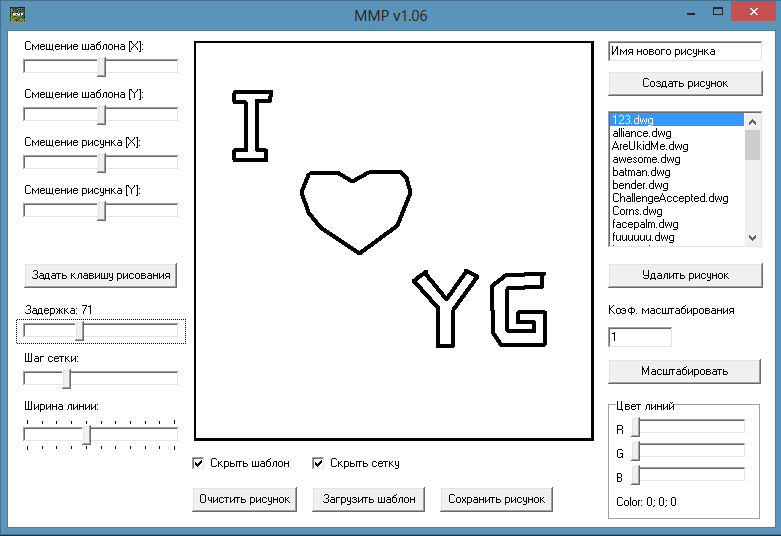
Task: Select Corns.dwg in the file list
Action: coord(676,211)
